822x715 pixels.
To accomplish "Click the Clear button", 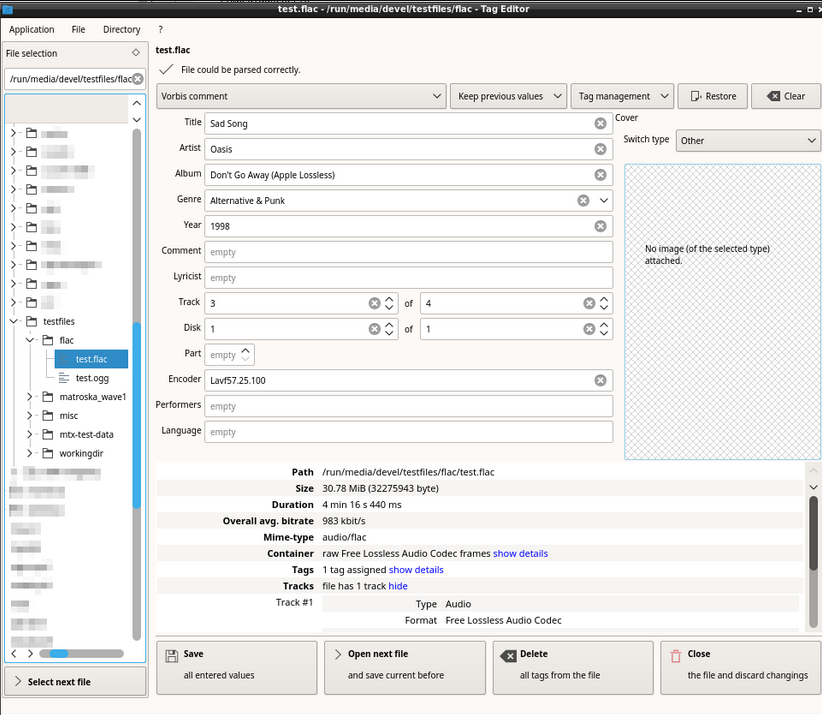I will (786, 96).
